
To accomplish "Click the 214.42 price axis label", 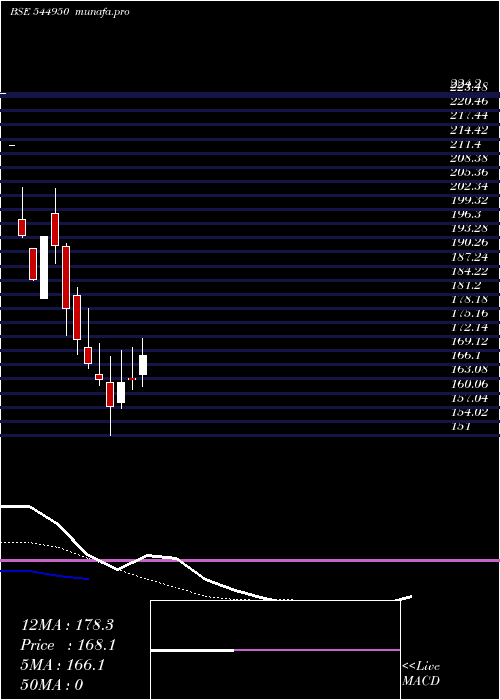I will [x=469, y=130].
